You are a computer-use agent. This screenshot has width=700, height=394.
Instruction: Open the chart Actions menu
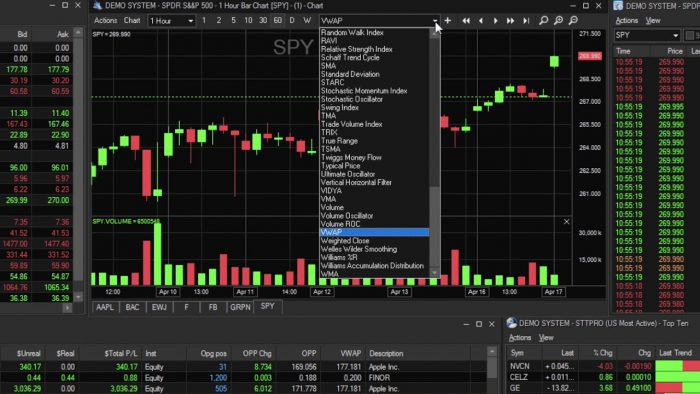pyautogui.click(x=105, y=21)
